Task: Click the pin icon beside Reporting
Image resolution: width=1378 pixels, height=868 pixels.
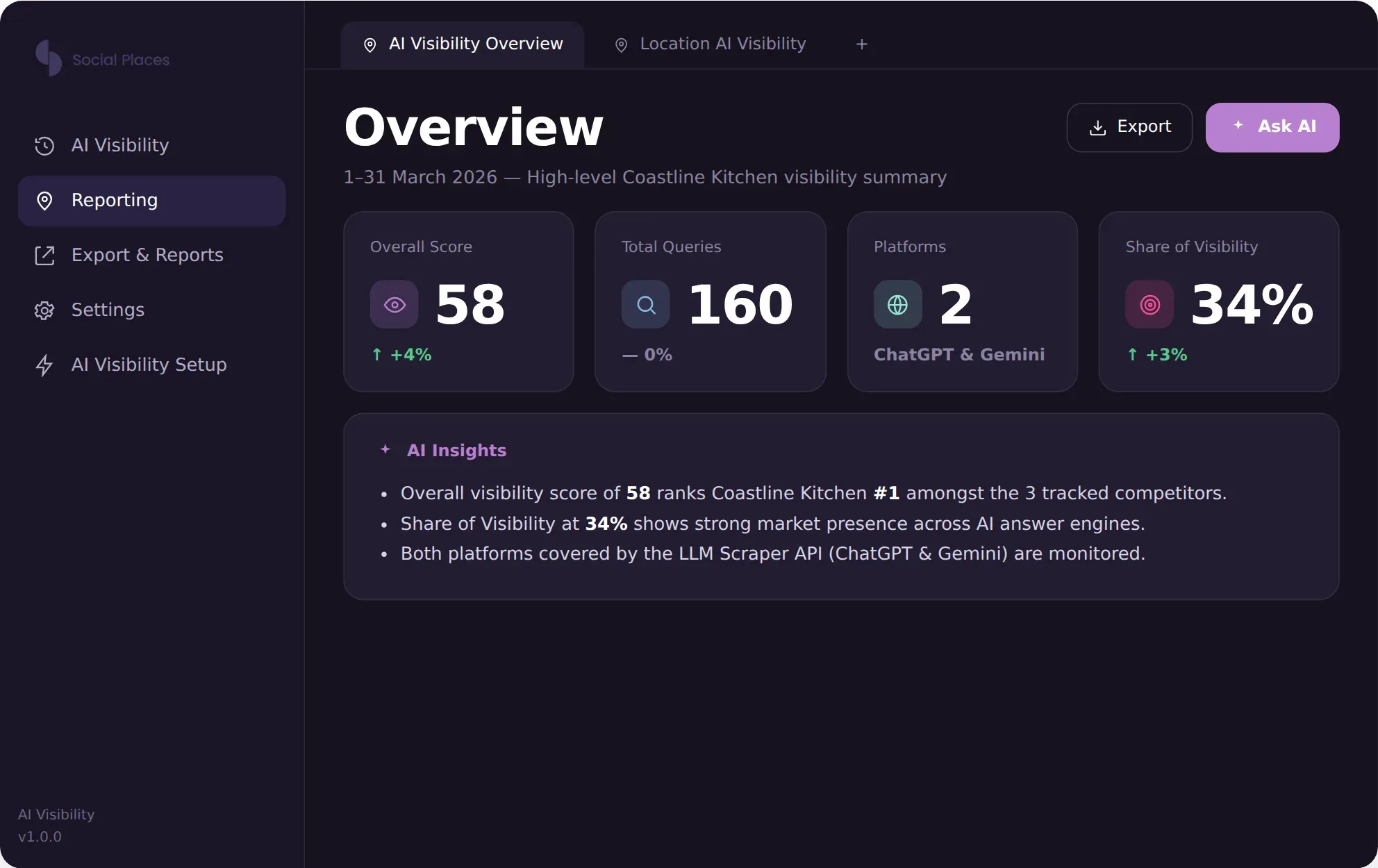Action: (44, 201)
